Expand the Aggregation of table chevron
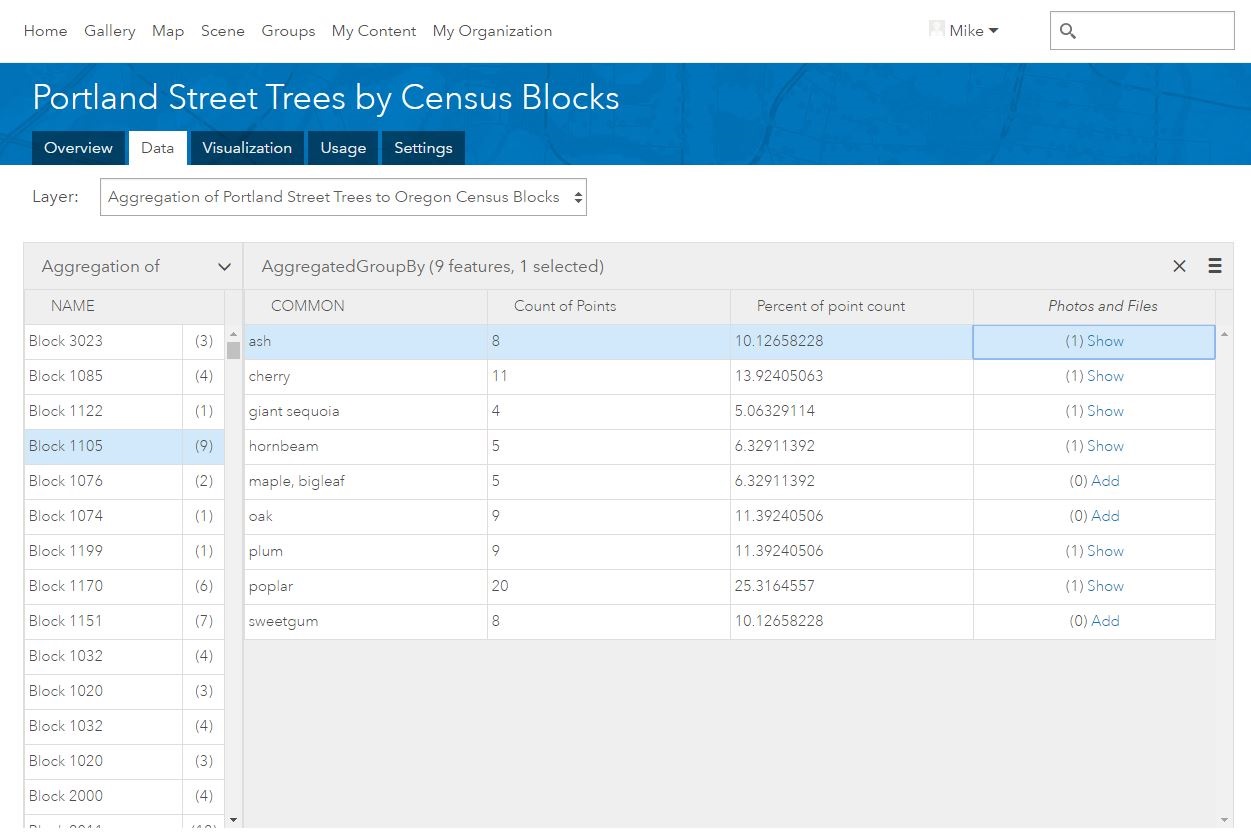 tap(224, 267)
